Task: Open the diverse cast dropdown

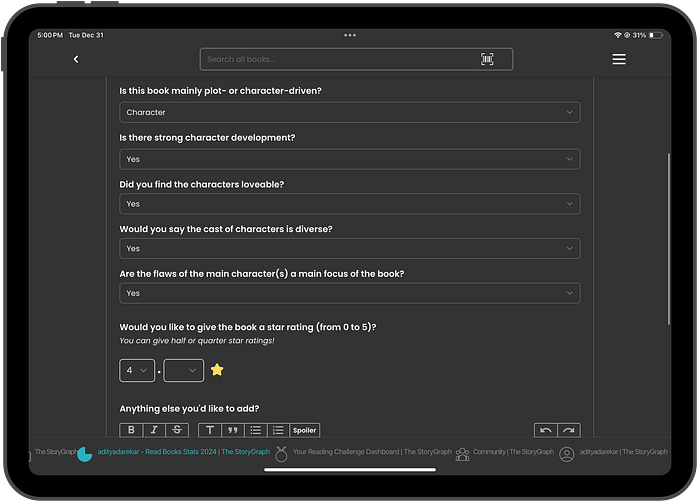Action: point(350,248)
